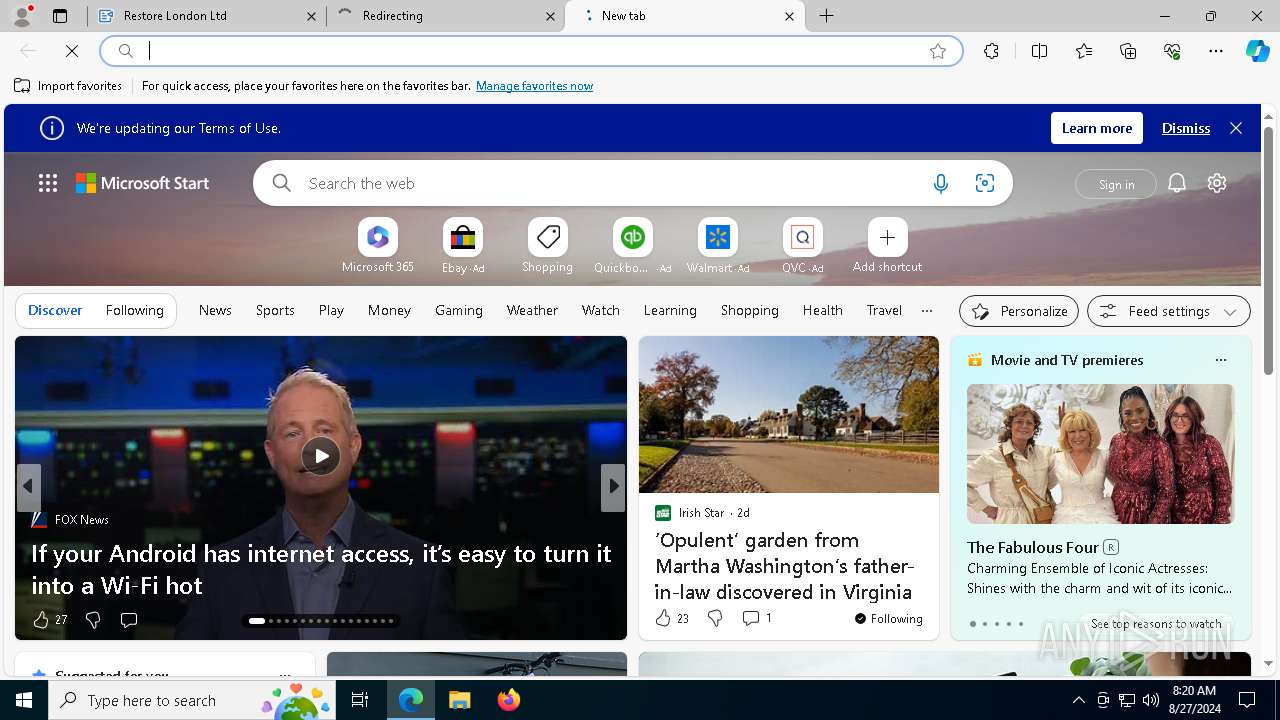Image resolution: width=1280 pixels, height=720 pixels.
Task: Open Edge Settings and more menu
Action: pyautogui.click(x=1216, y=51)
